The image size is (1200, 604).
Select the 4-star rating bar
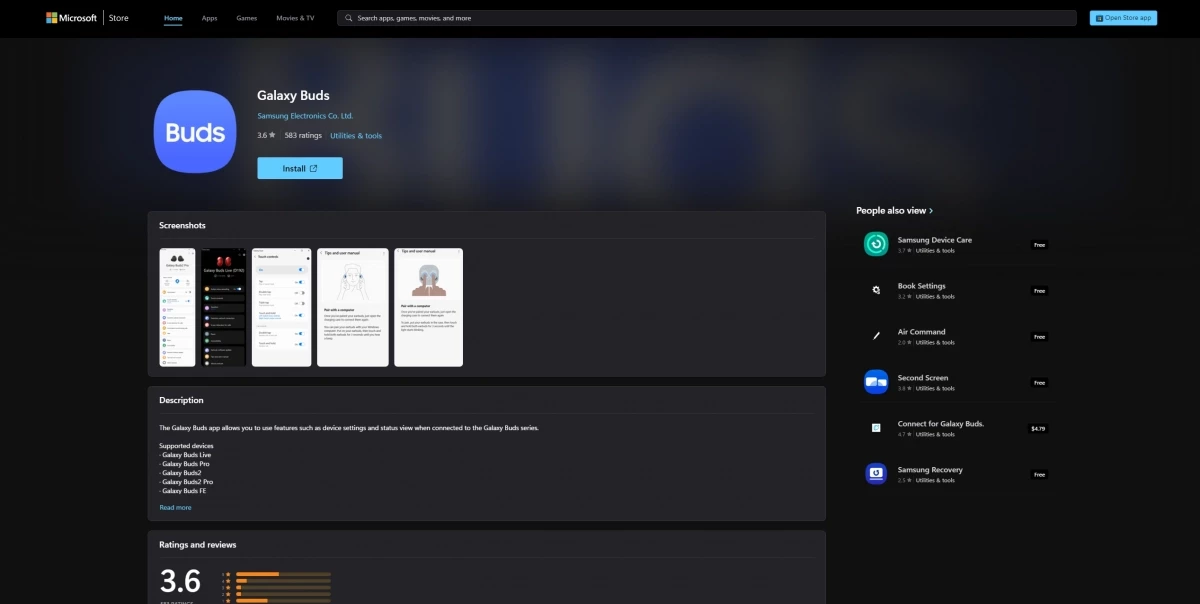point(283,581)
